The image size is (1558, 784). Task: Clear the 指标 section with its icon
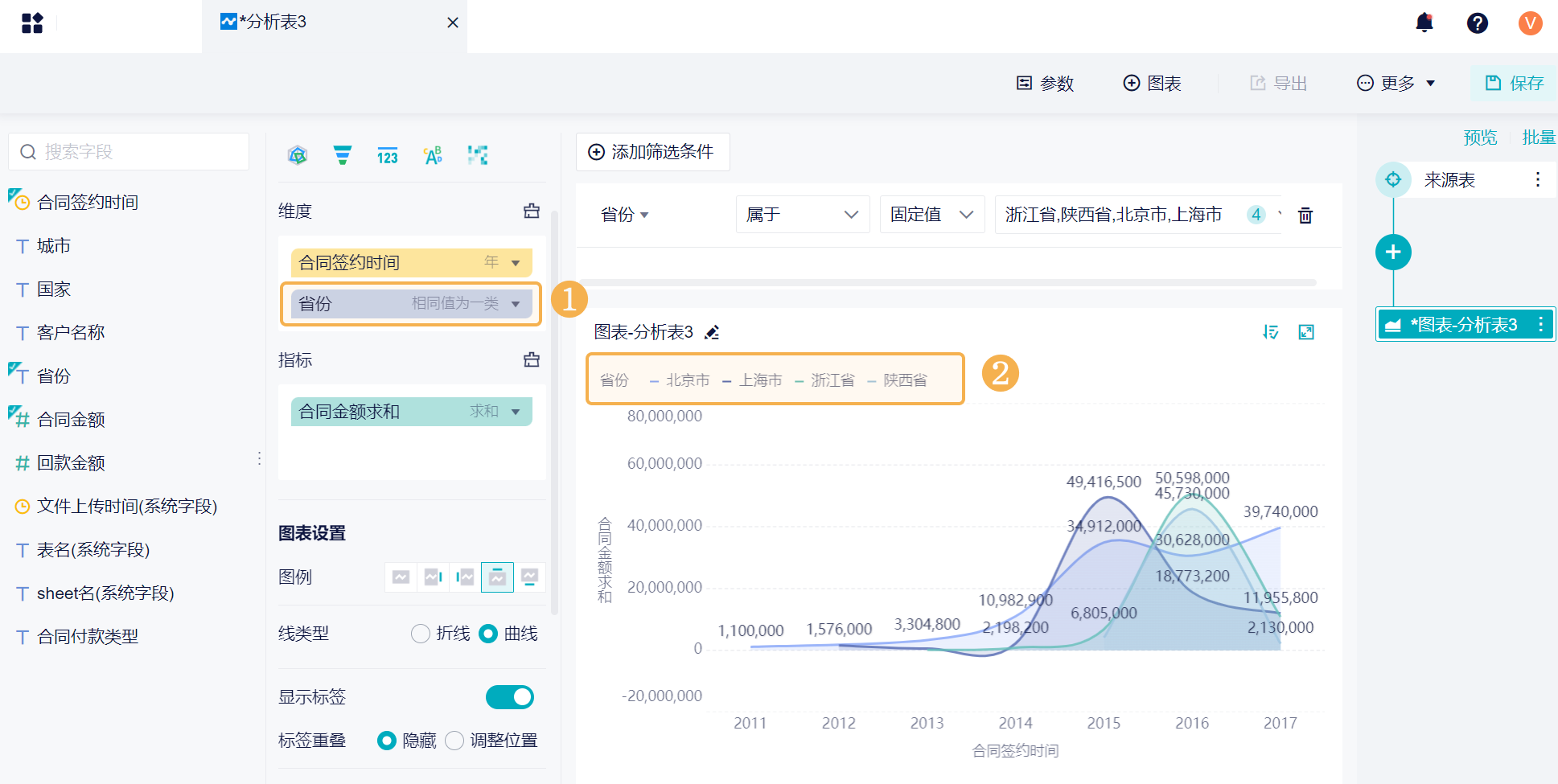532,359
